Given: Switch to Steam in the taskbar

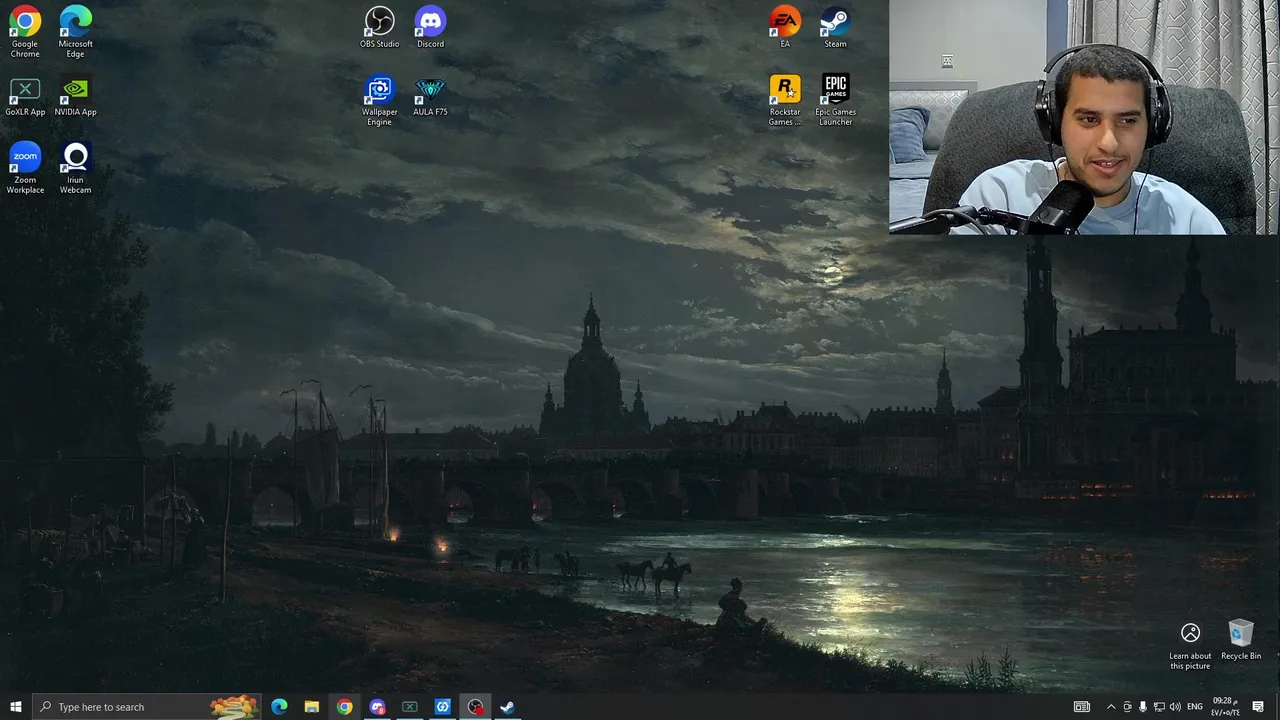Looking at the screenshot, I should click(x=507, y=707).
